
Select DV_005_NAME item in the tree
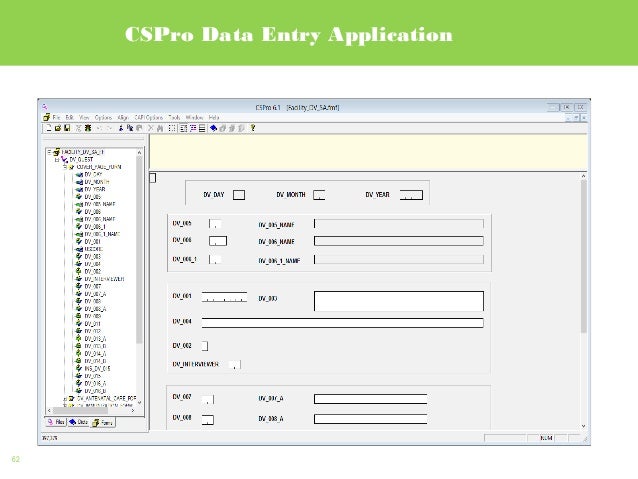[100, 204]
